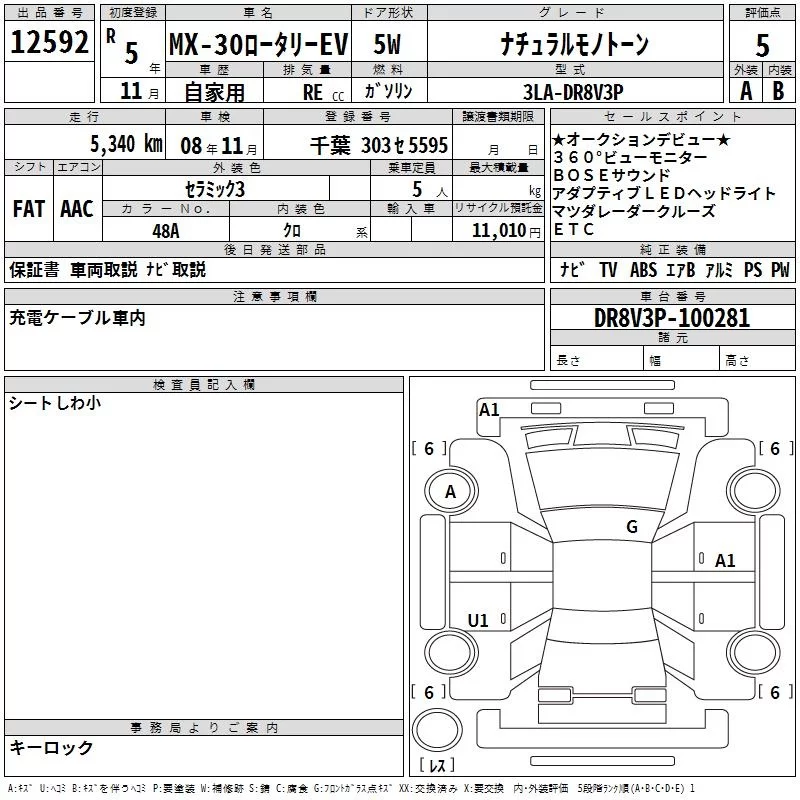Click the キーロック office notice text

[51, 748]
